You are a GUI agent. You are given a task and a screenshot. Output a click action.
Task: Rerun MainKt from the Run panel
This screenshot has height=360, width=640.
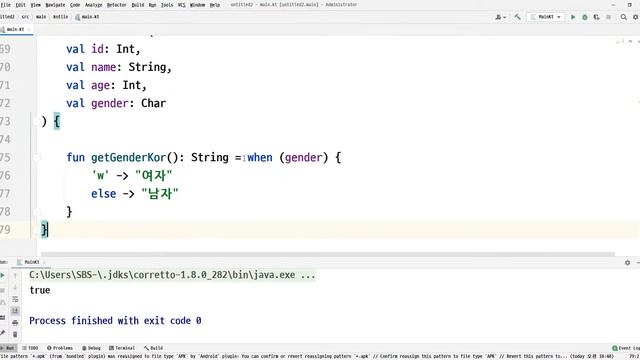coord(3,276)
